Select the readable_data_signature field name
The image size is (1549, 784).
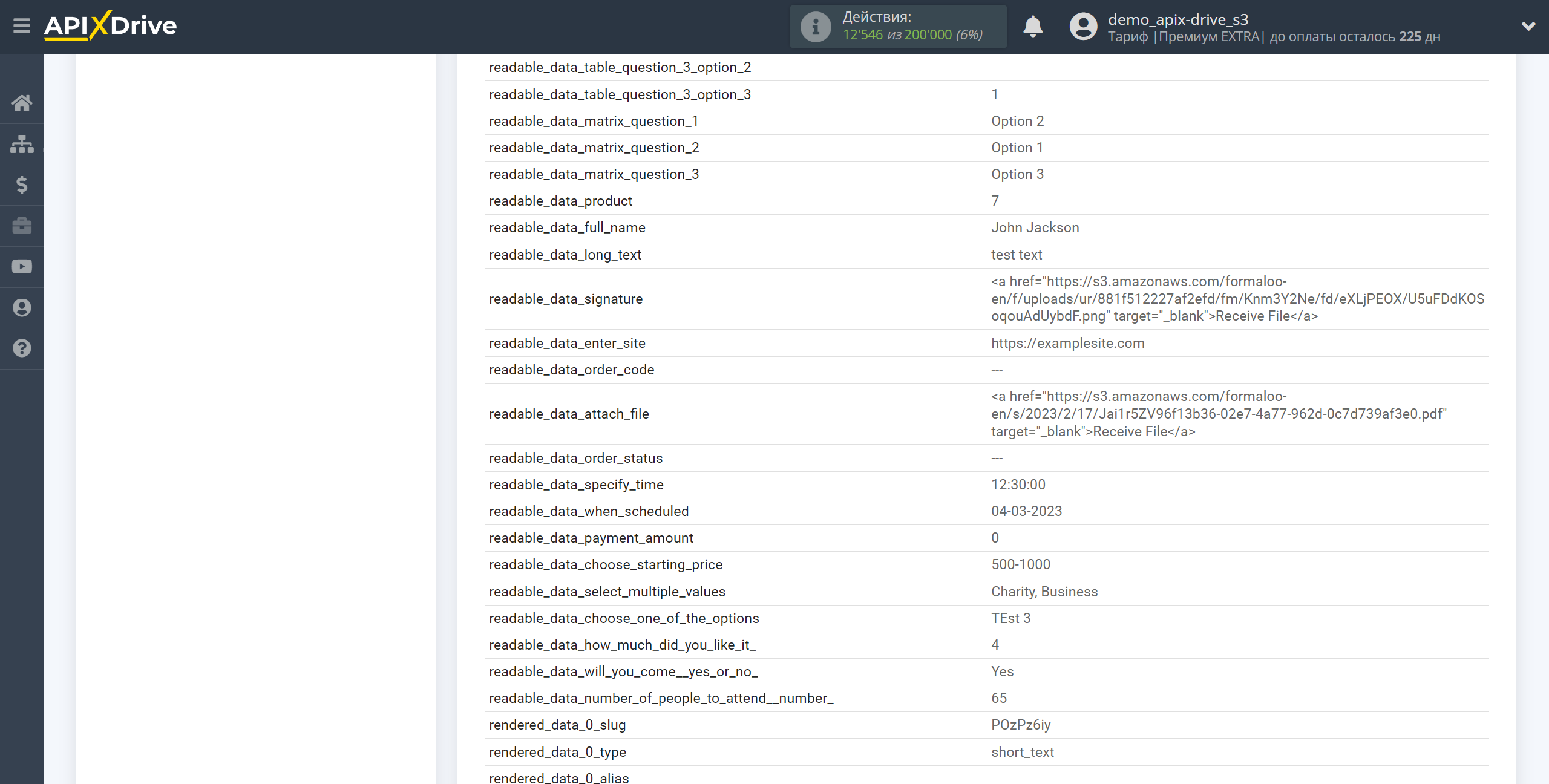[566, 299]
